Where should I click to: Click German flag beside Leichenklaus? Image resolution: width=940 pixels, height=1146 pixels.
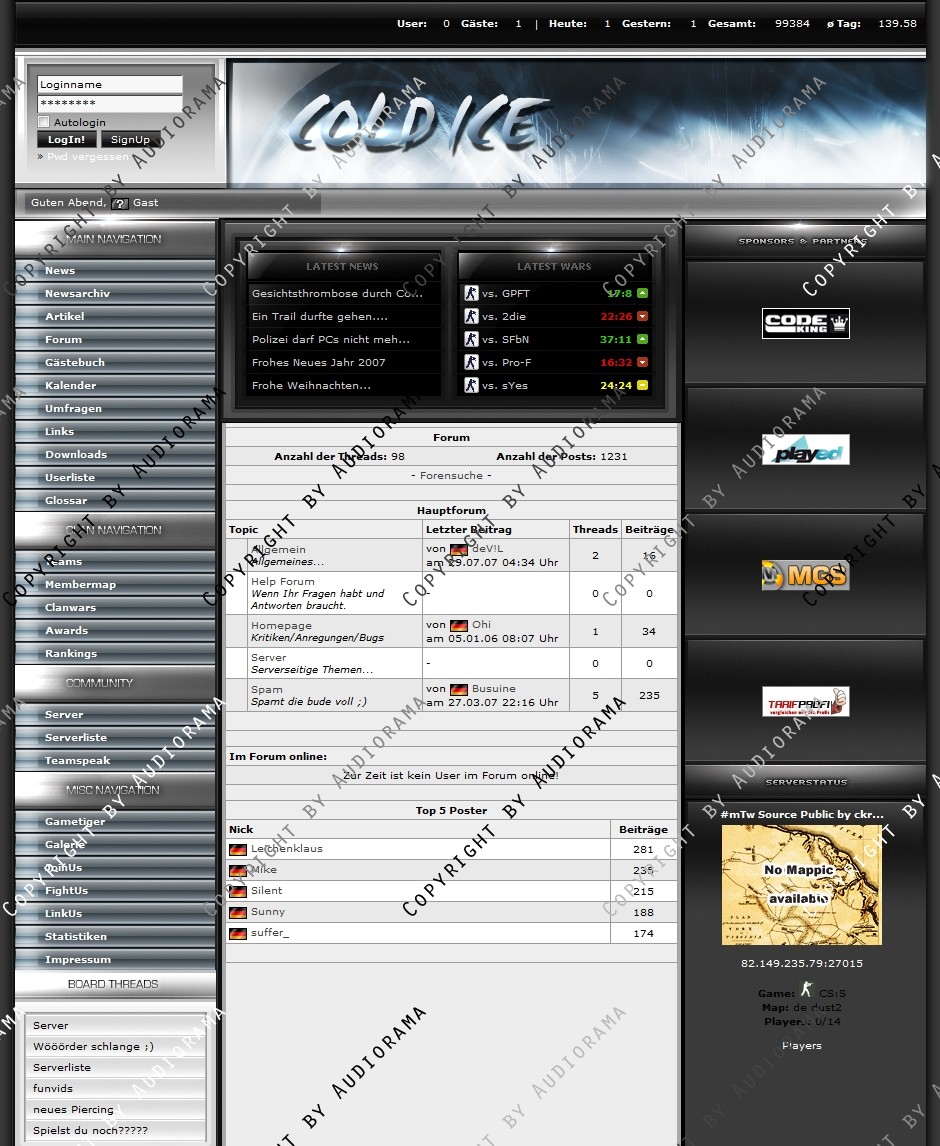(x=238, y=849)
